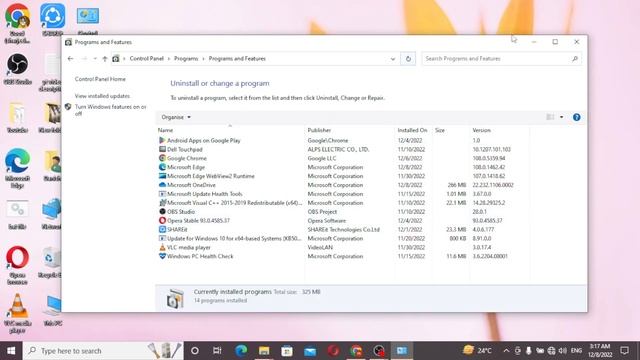The height and width of the screenshot is (360, 640).
Task: Click the SHAREit Technologies Co.Ltd publisher cell
Action: pyautogui.click(x=344, y=229)
